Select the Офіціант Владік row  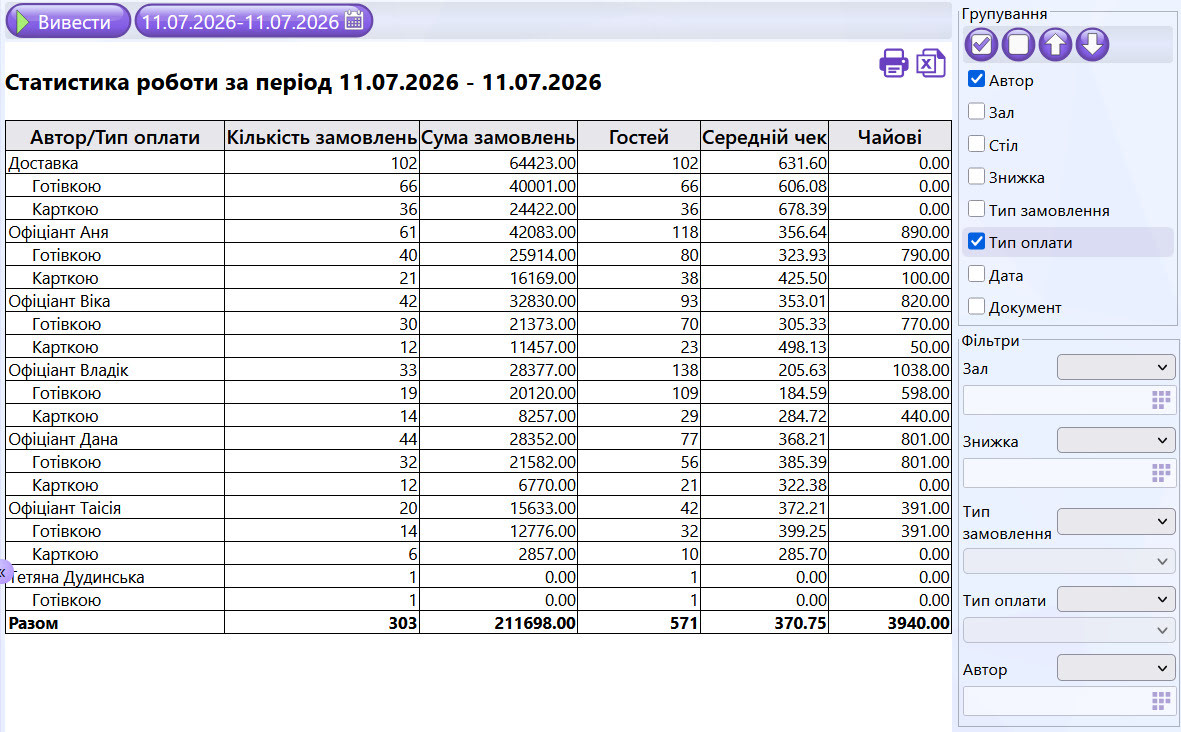pos(478,370)
